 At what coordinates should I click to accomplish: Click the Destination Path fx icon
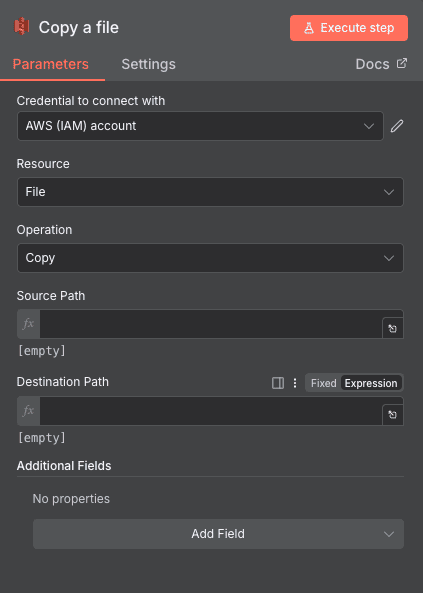tap(28, 411)
